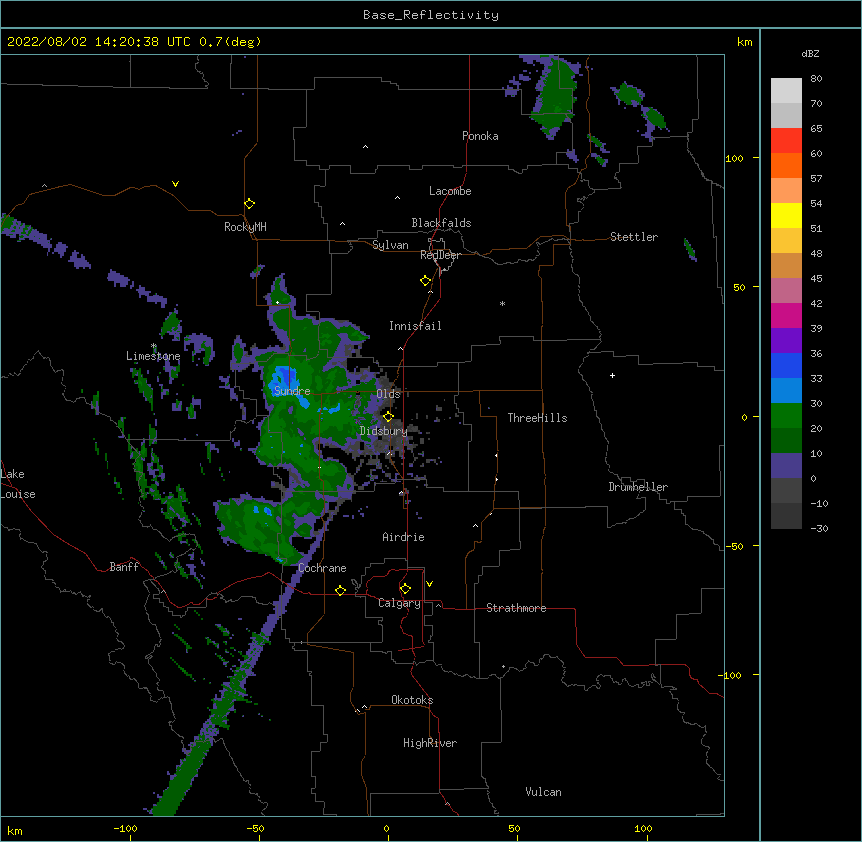
Task: Select the yellow diamond marker above Calgary
Action: (405, 589)
